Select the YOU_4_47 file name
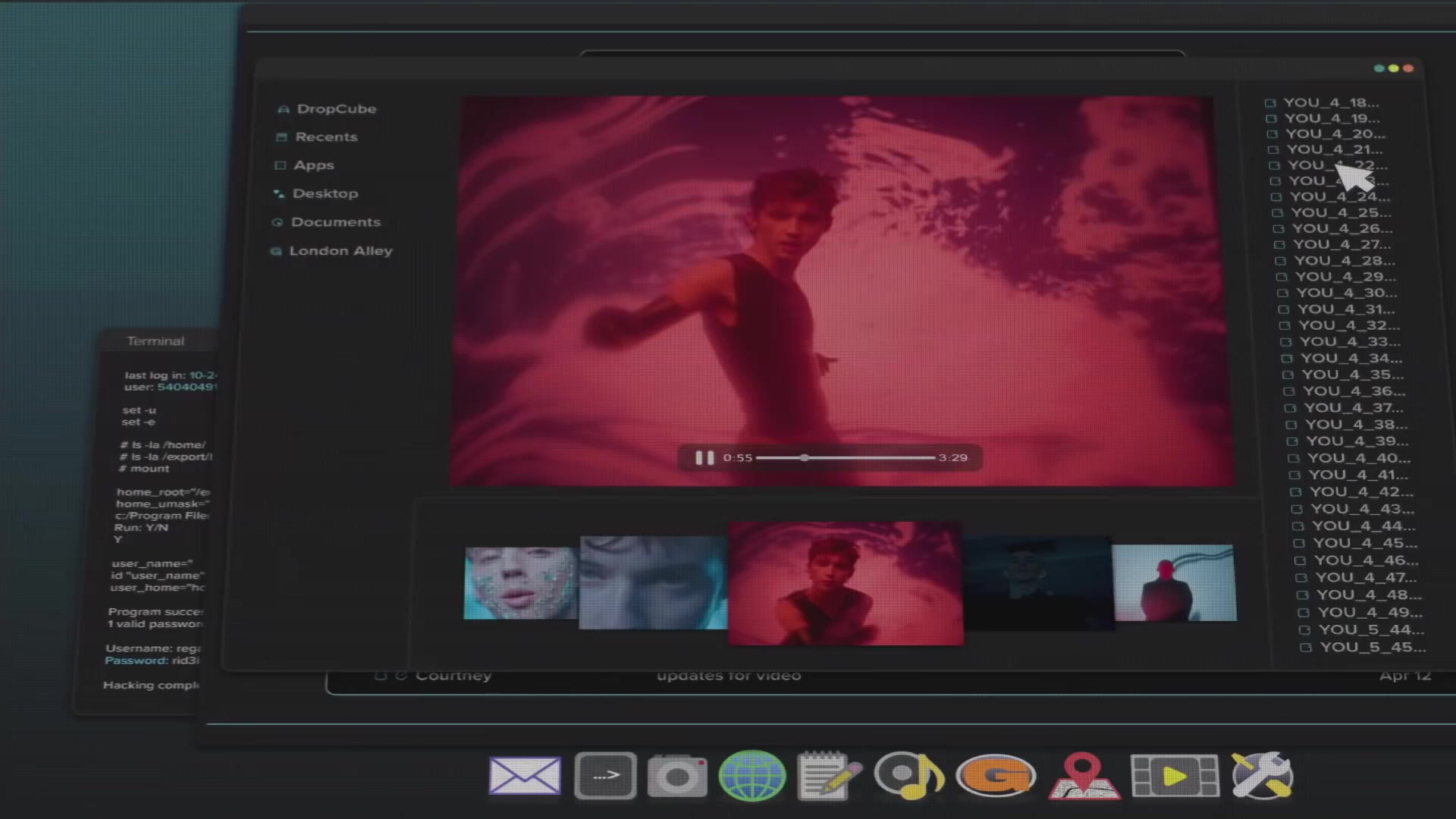This screenshot has width=1456, height=819. pyautogui.click(x=1366, y=578)
